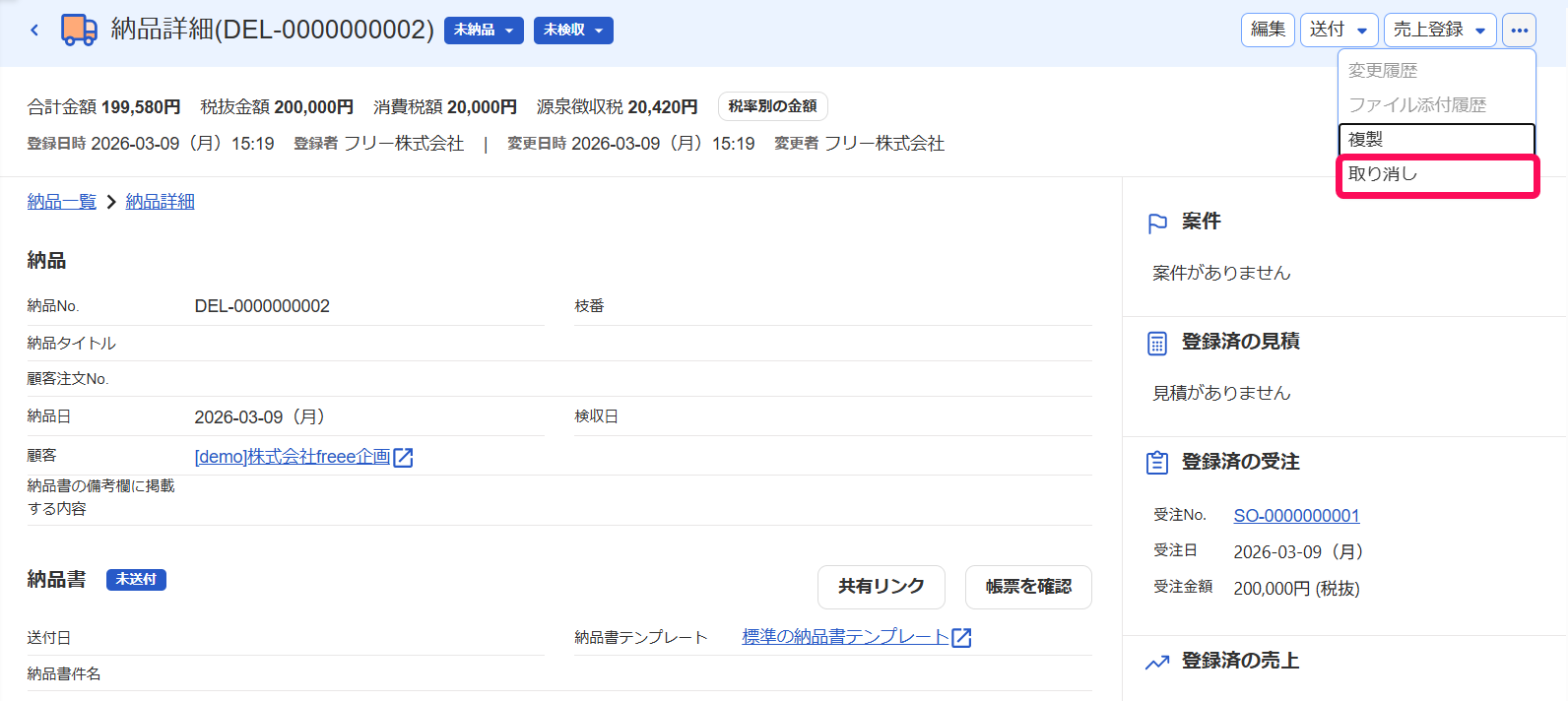Click the 合計金額 199,580円 text

click(104, 107)
